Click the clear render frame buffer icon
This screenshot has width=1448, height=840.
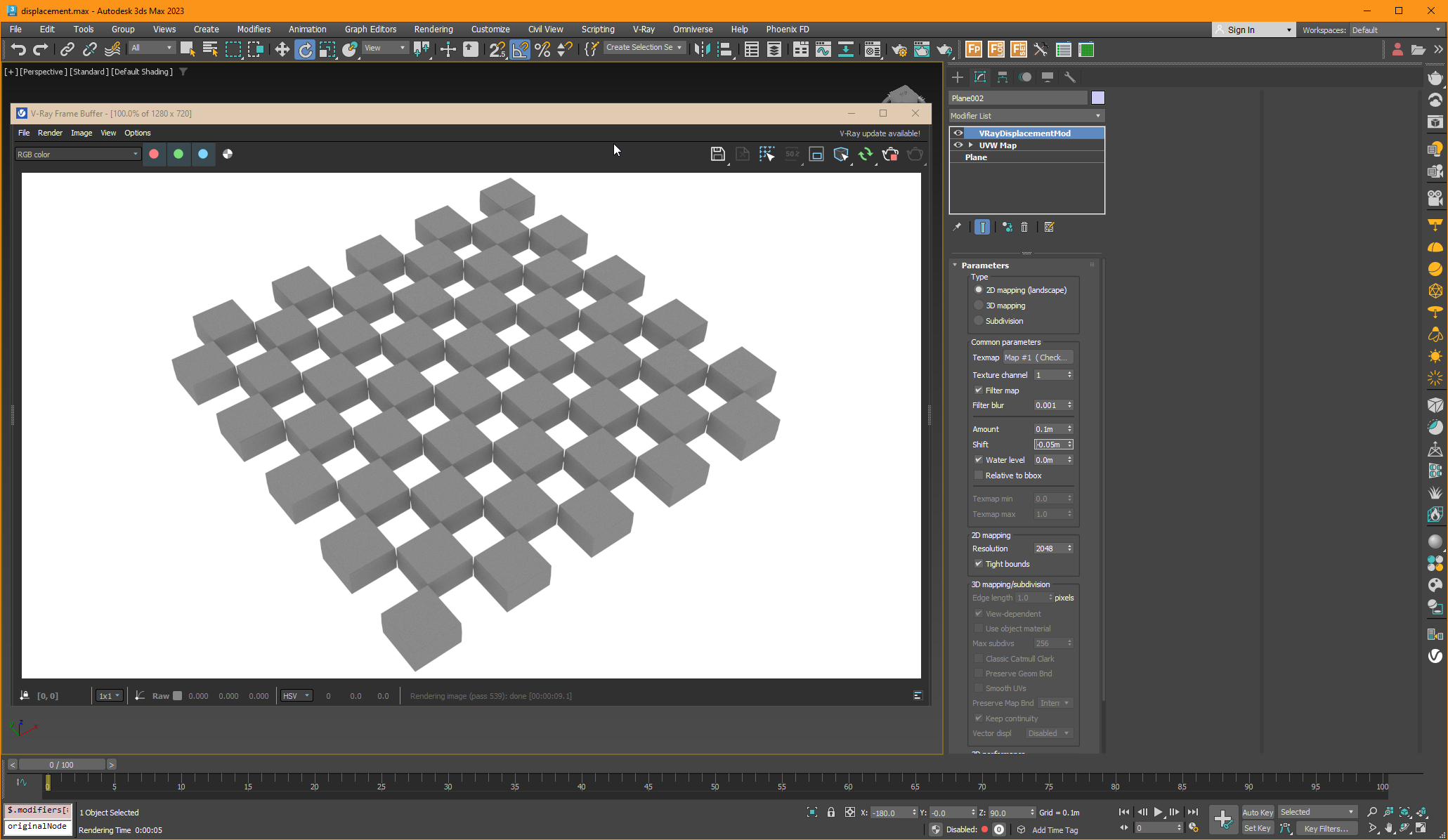click(743, 154)
